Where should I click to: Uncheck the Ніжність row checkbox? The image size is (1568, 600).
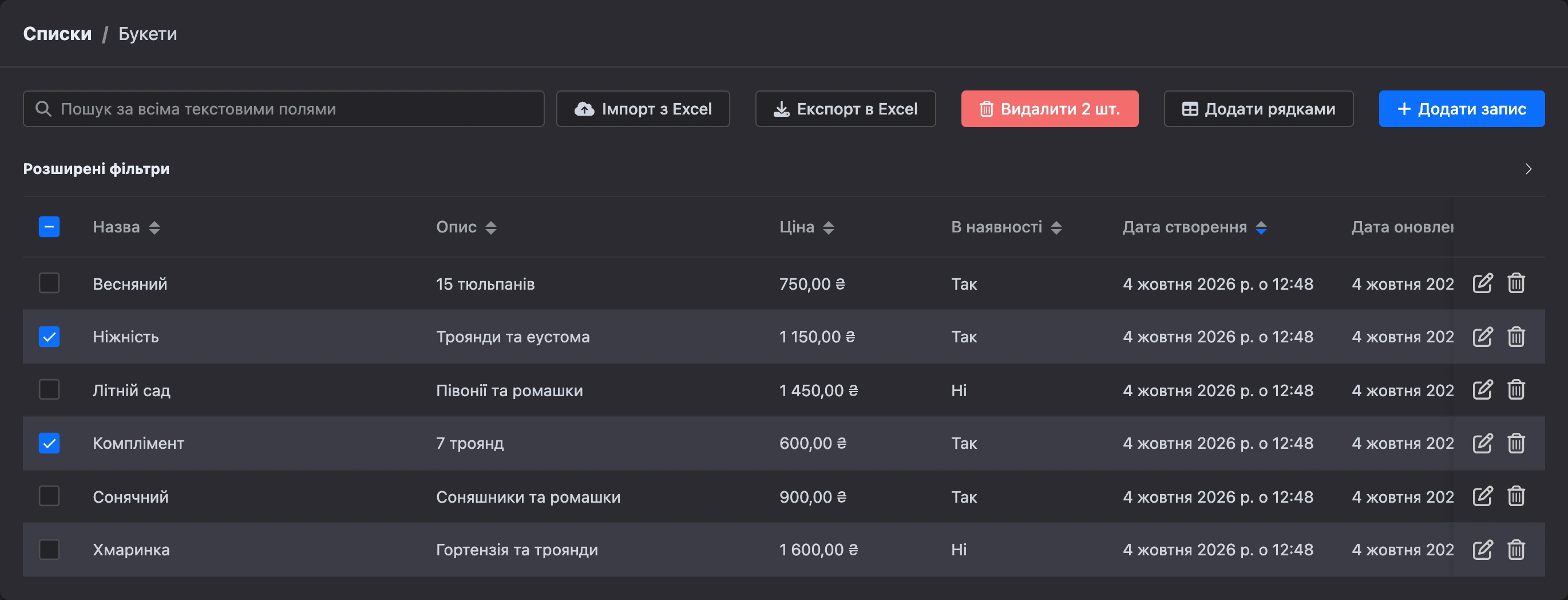49,336
